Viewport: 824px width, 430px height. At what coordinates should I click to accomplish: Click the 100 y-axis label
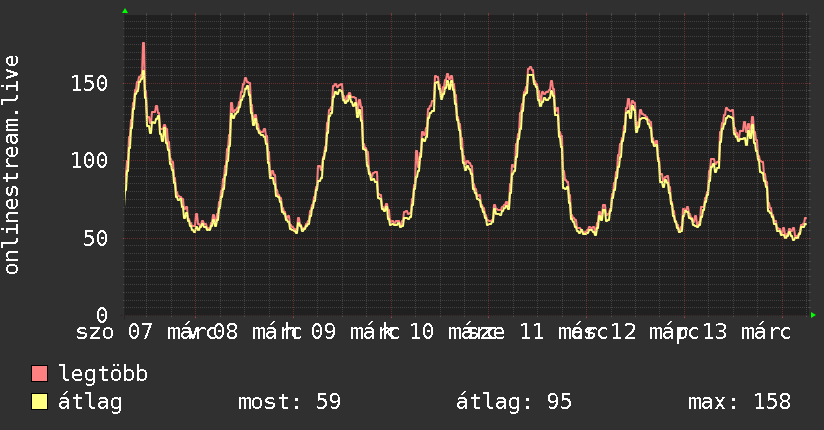coord(89,160)
